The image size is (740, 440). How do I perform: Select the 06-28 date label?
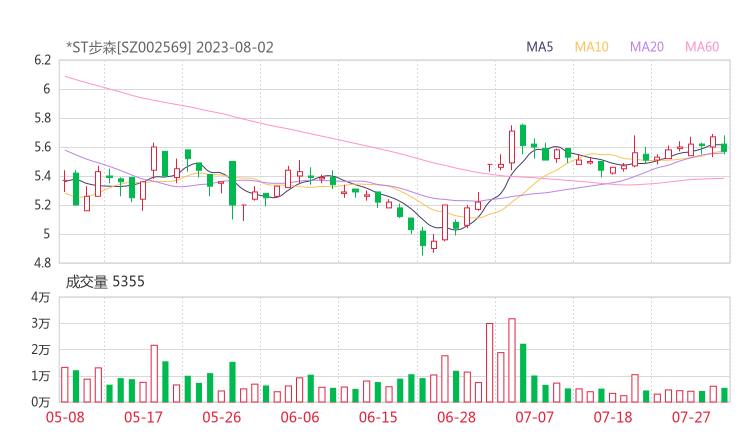point(456,417)
